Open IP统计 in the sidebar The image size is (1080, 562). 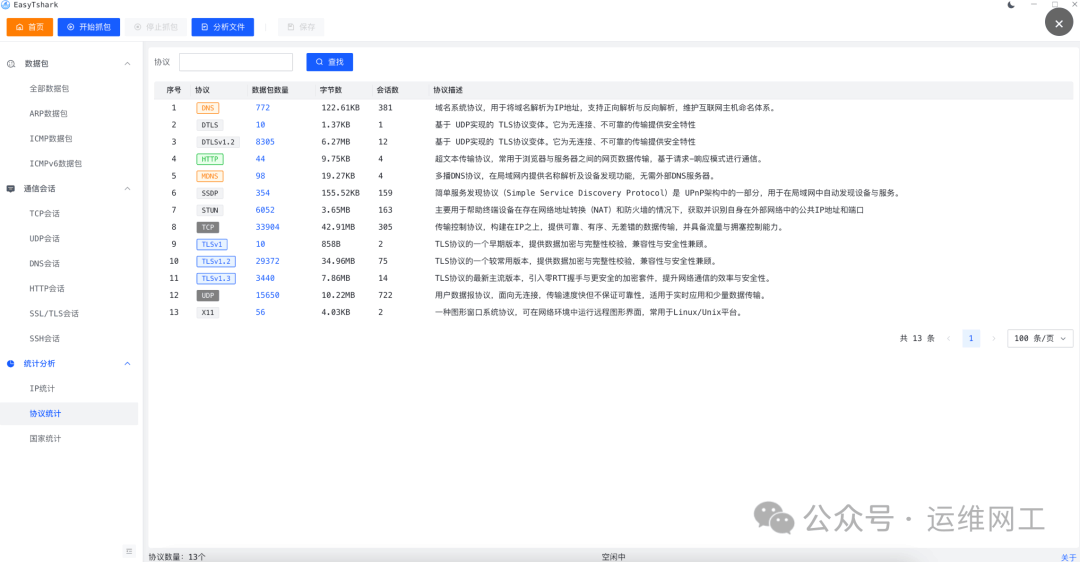click(42, 388)
